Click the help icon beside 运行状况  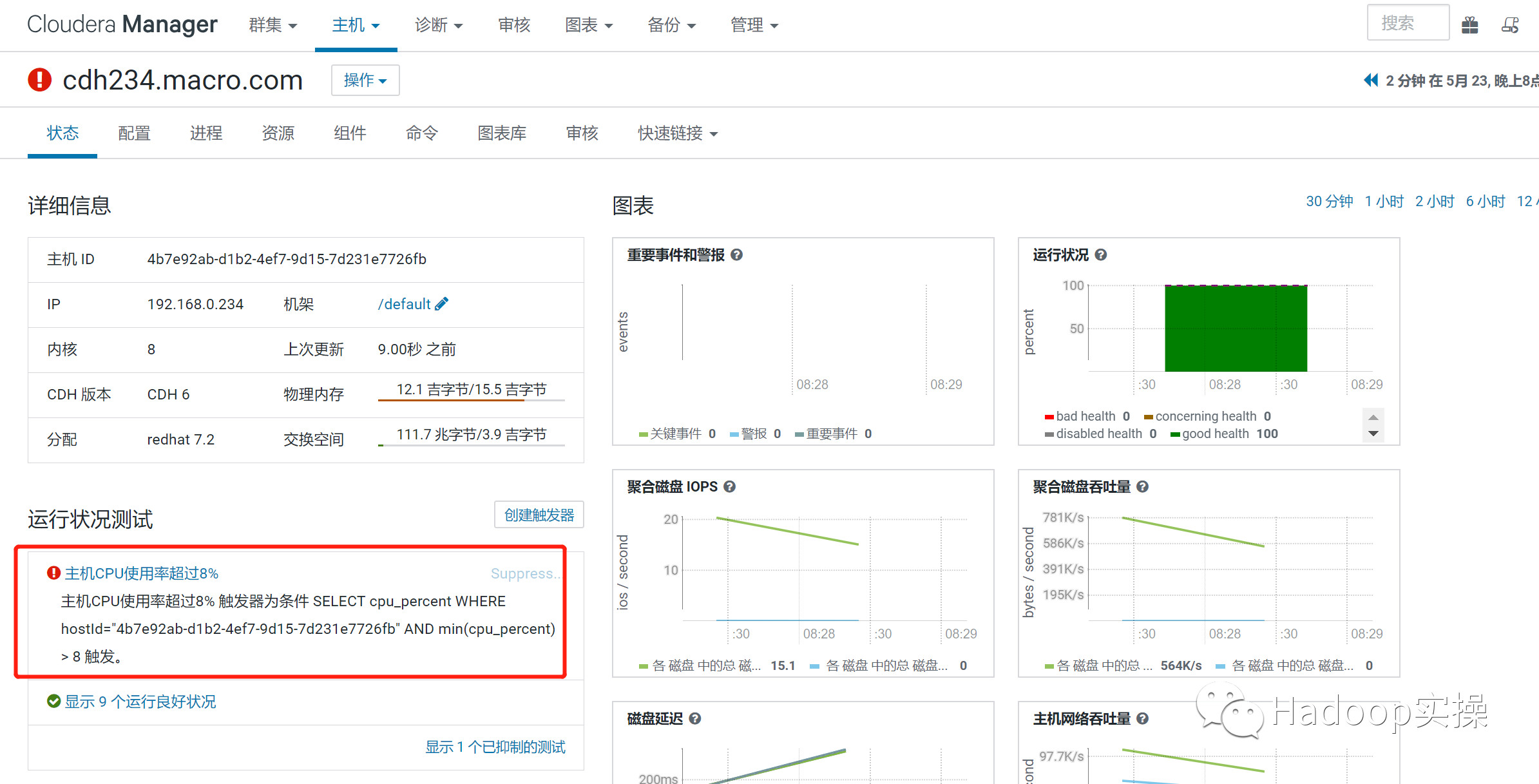pos(1101,254)
